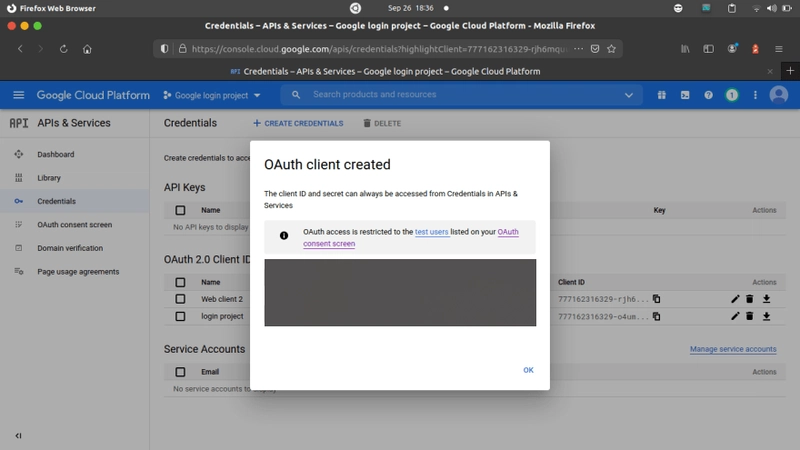Focus the Search products and resources field

coord(459,95)
